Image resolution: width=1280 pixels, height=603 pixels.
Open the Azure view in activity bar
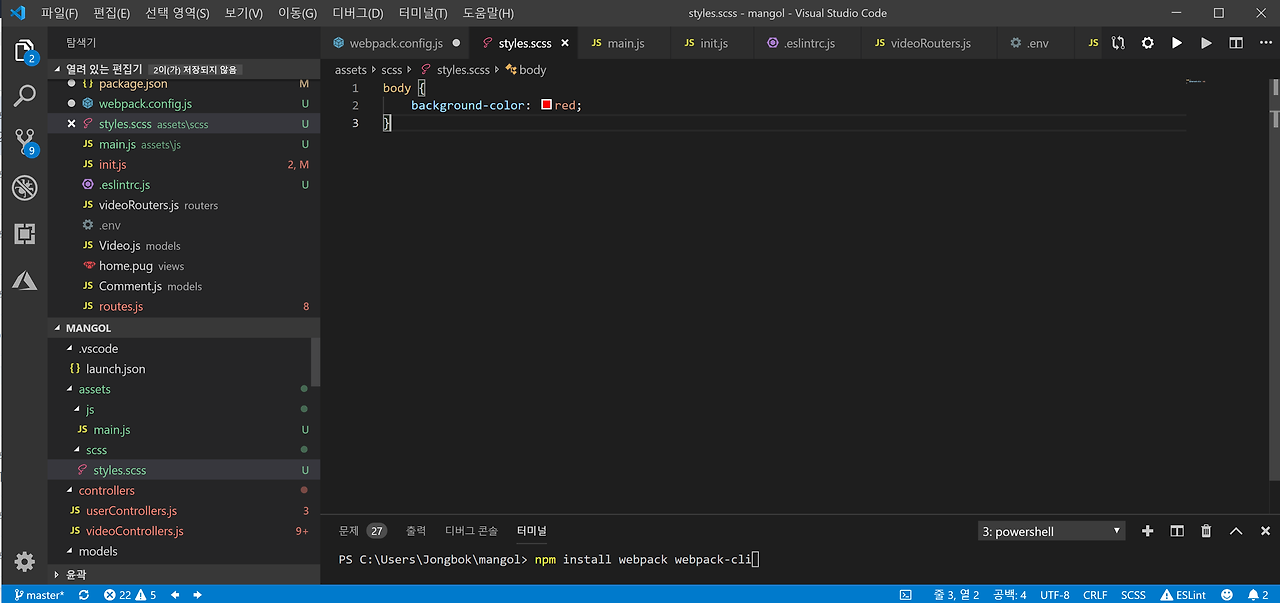pyautogui.click(x=24, y=280)
